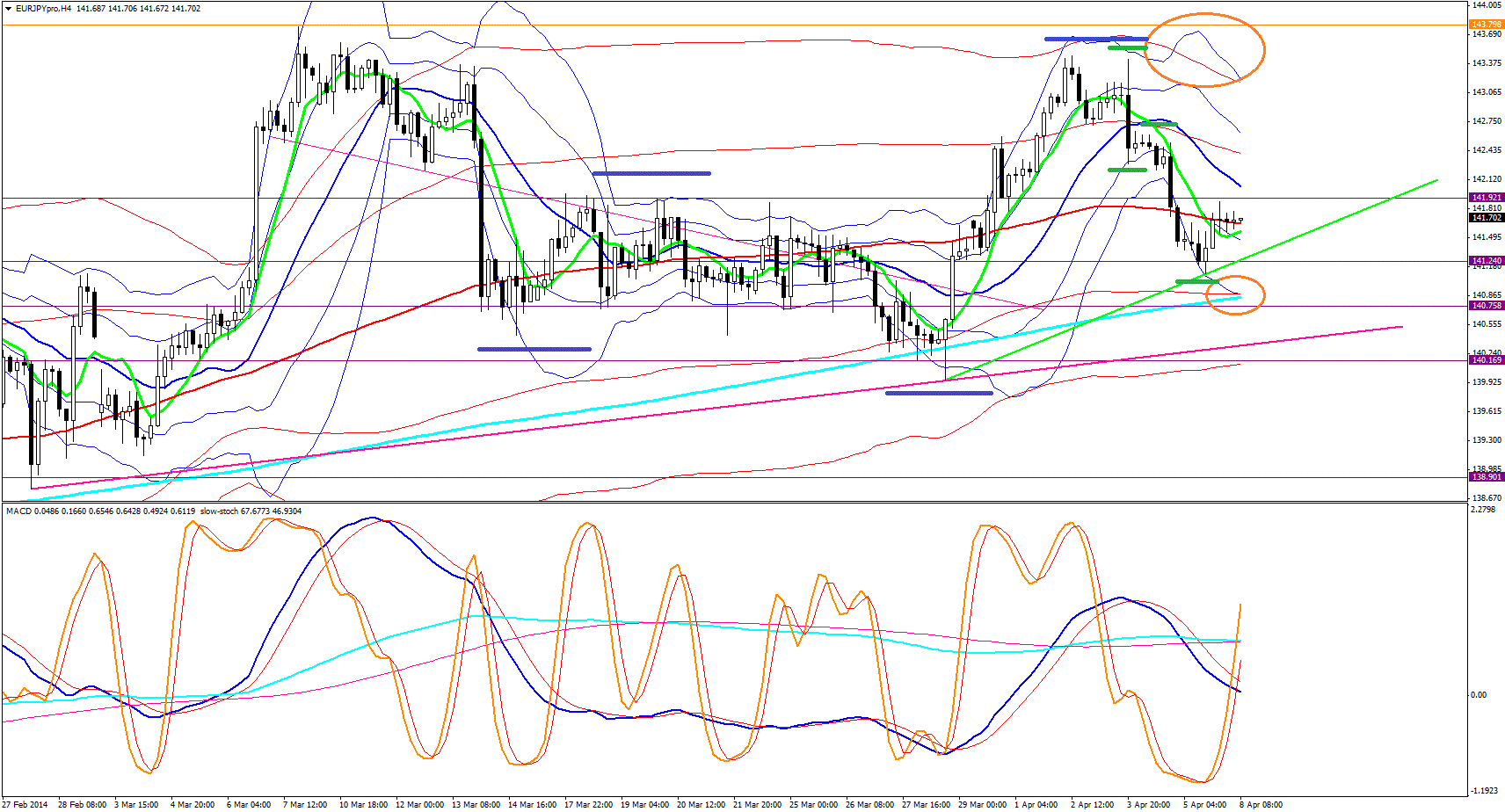Click the 13 Mar 08:00 time axis label
Screen dimensions: 1505x812
[x=476, y=804]
